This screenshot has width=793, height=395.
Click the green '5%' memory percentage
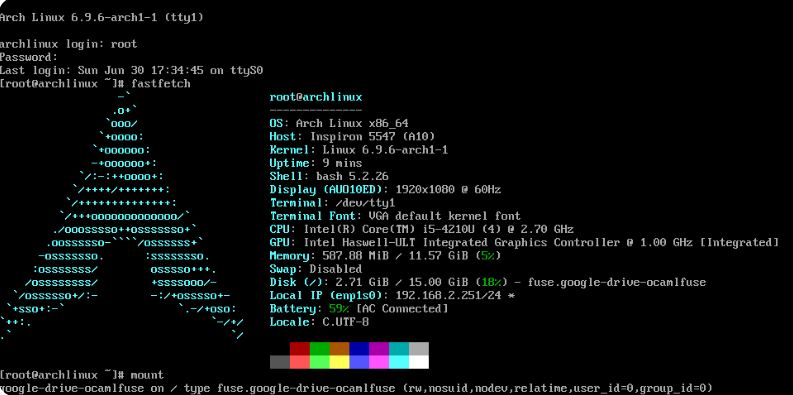click(488, 256)
